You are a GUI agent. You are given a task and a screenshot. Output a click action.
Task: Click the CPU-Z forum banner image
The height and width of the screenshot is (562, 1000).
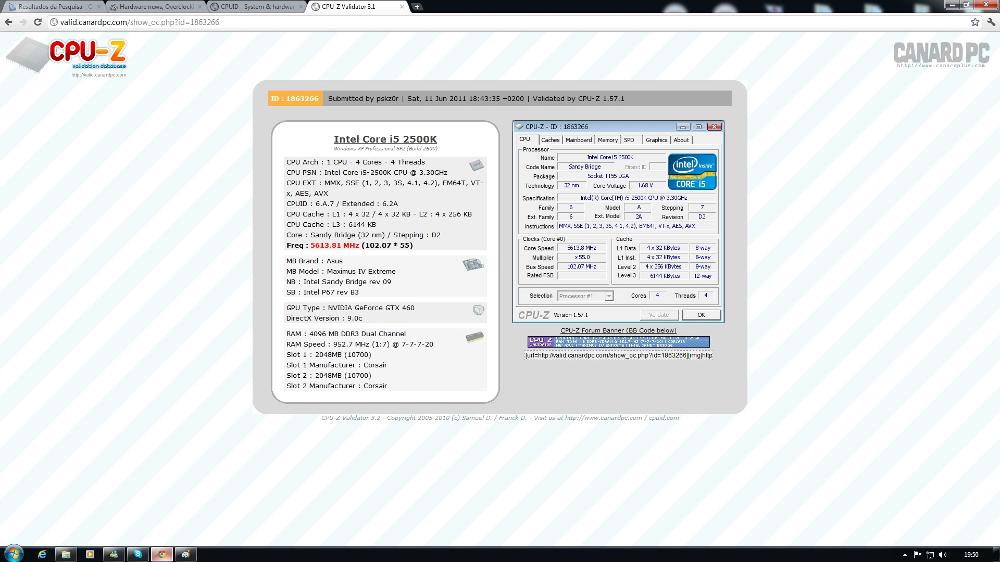coord(618,342)
